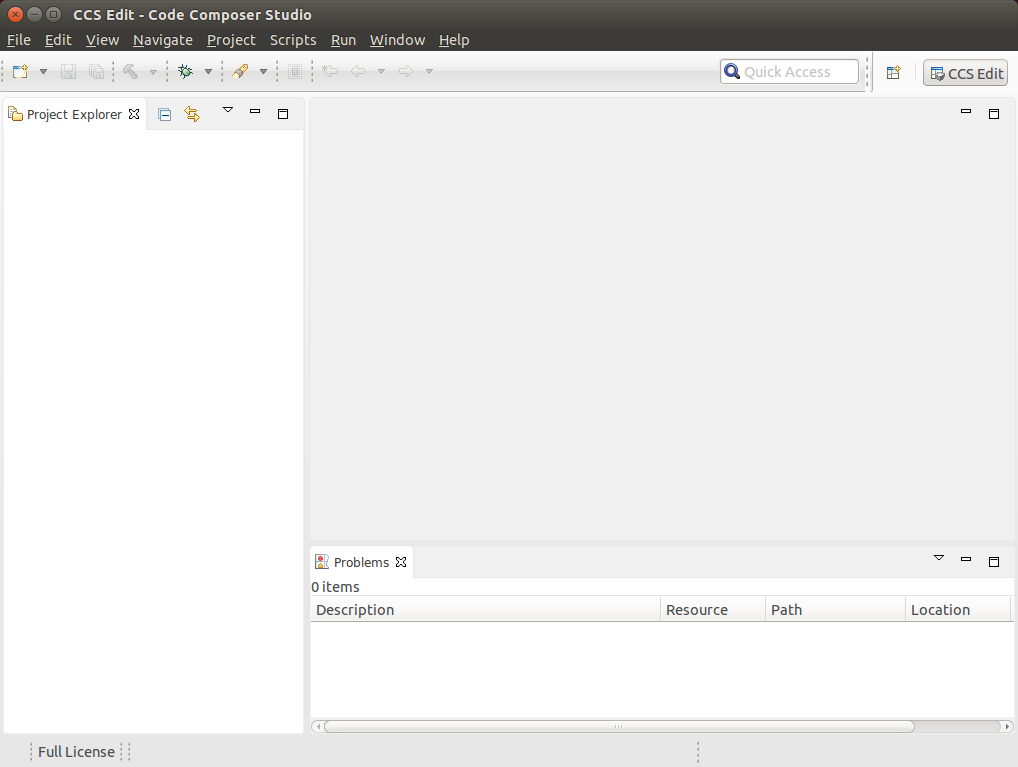Maximize the editor area

[994, 114]
